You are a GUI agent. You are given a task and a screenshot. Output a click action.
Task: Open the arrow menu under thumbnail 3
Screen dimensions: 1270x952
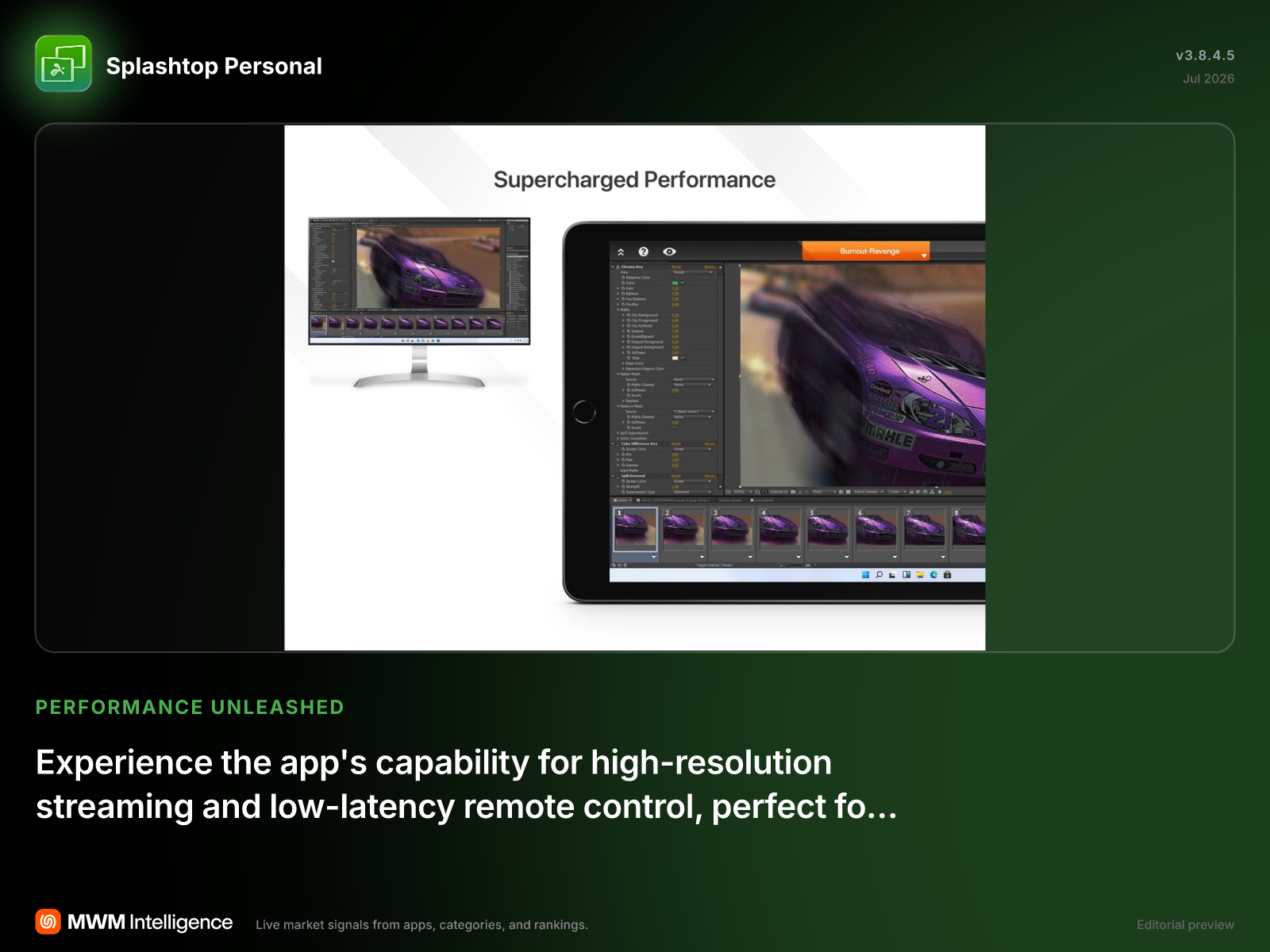750,557
